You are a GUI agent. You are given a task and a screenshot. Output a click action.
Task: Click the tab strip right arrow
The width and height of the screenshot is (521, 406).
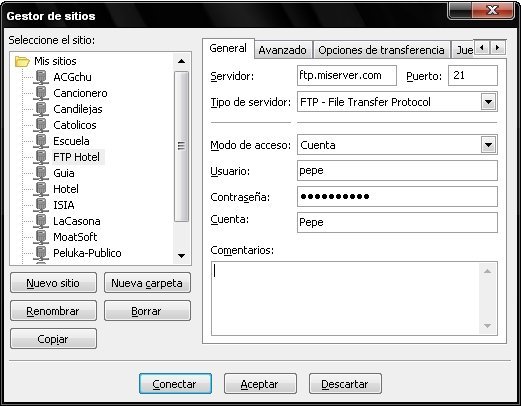pos(498,48)
